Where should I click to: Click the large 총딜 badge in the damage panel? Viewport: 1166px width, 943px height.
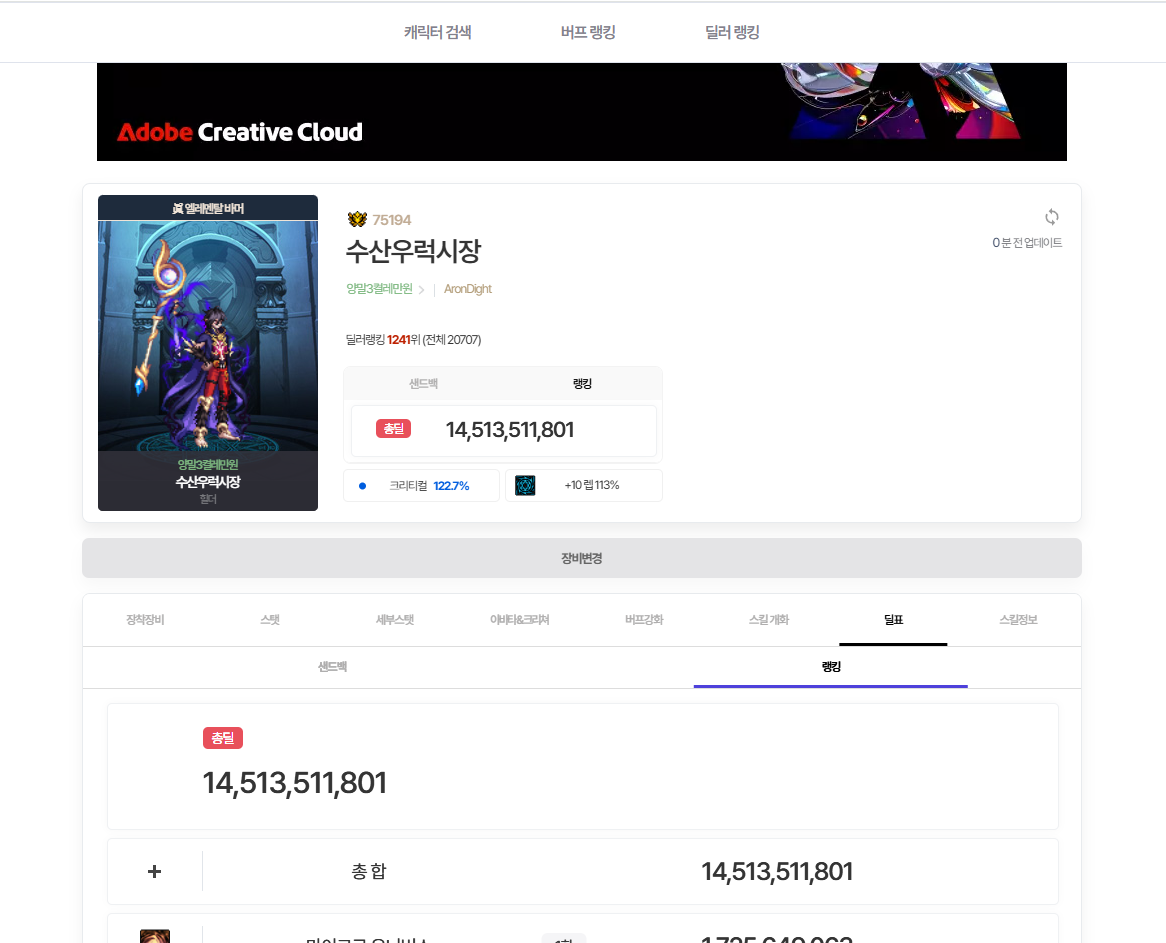click(x=223, y=738)
